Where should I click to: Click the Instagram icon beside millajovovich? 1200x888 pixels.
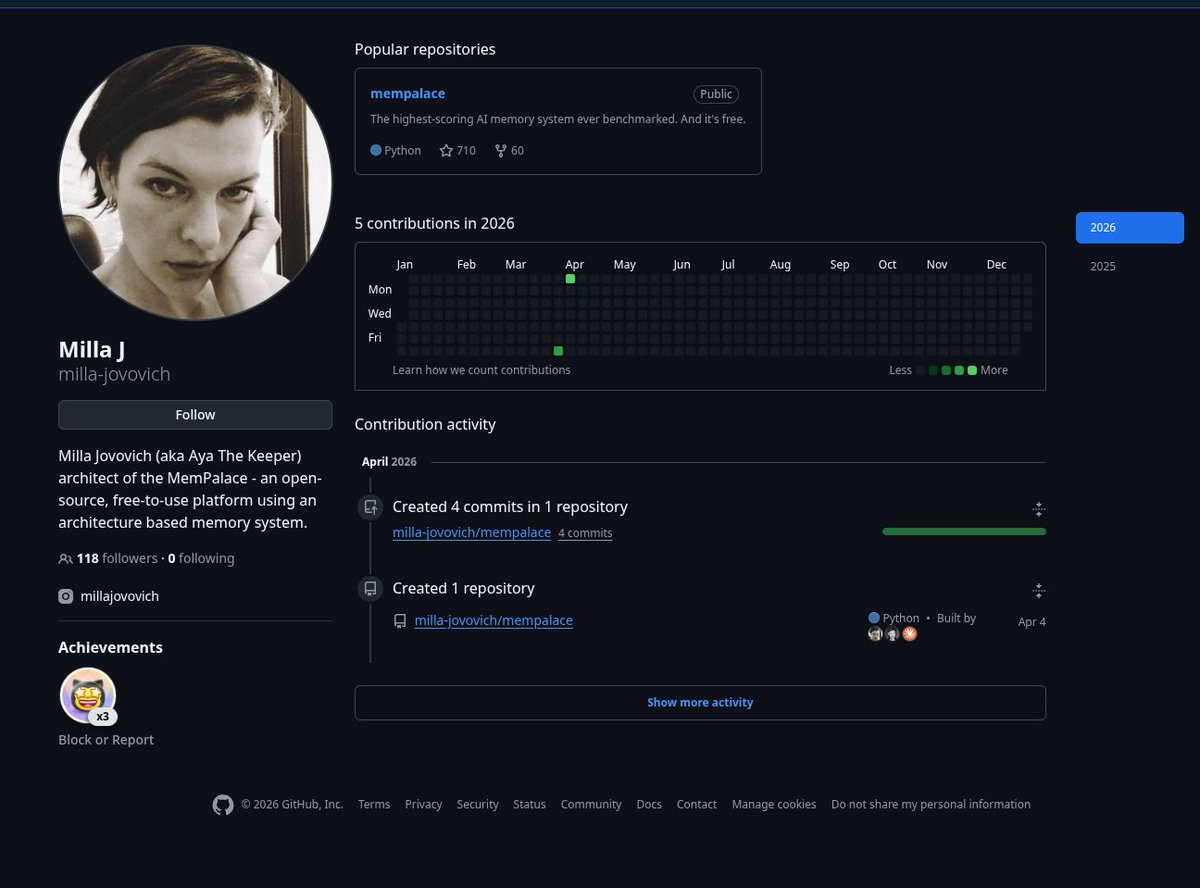click(66, 596)
